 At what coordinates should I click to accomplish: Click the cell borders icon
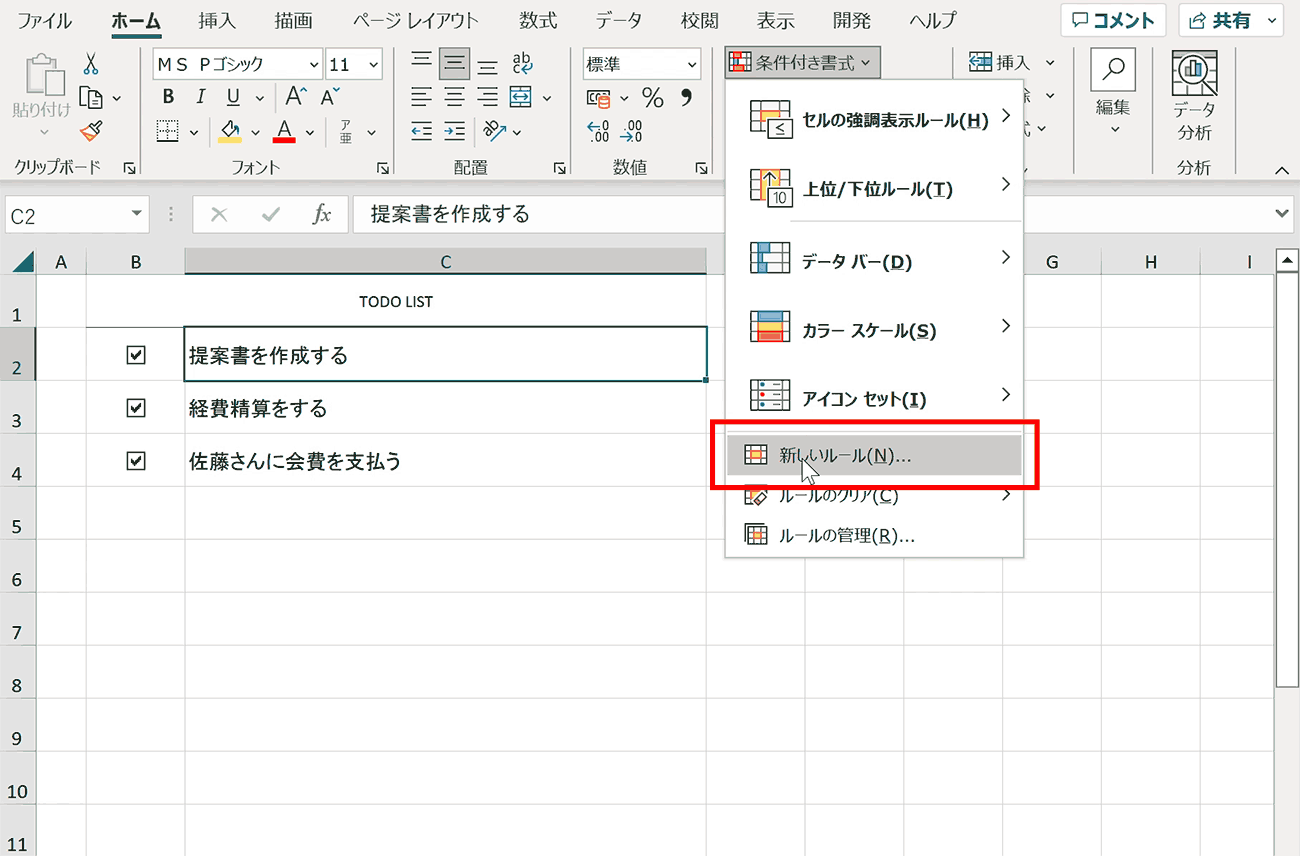(168, 131)
